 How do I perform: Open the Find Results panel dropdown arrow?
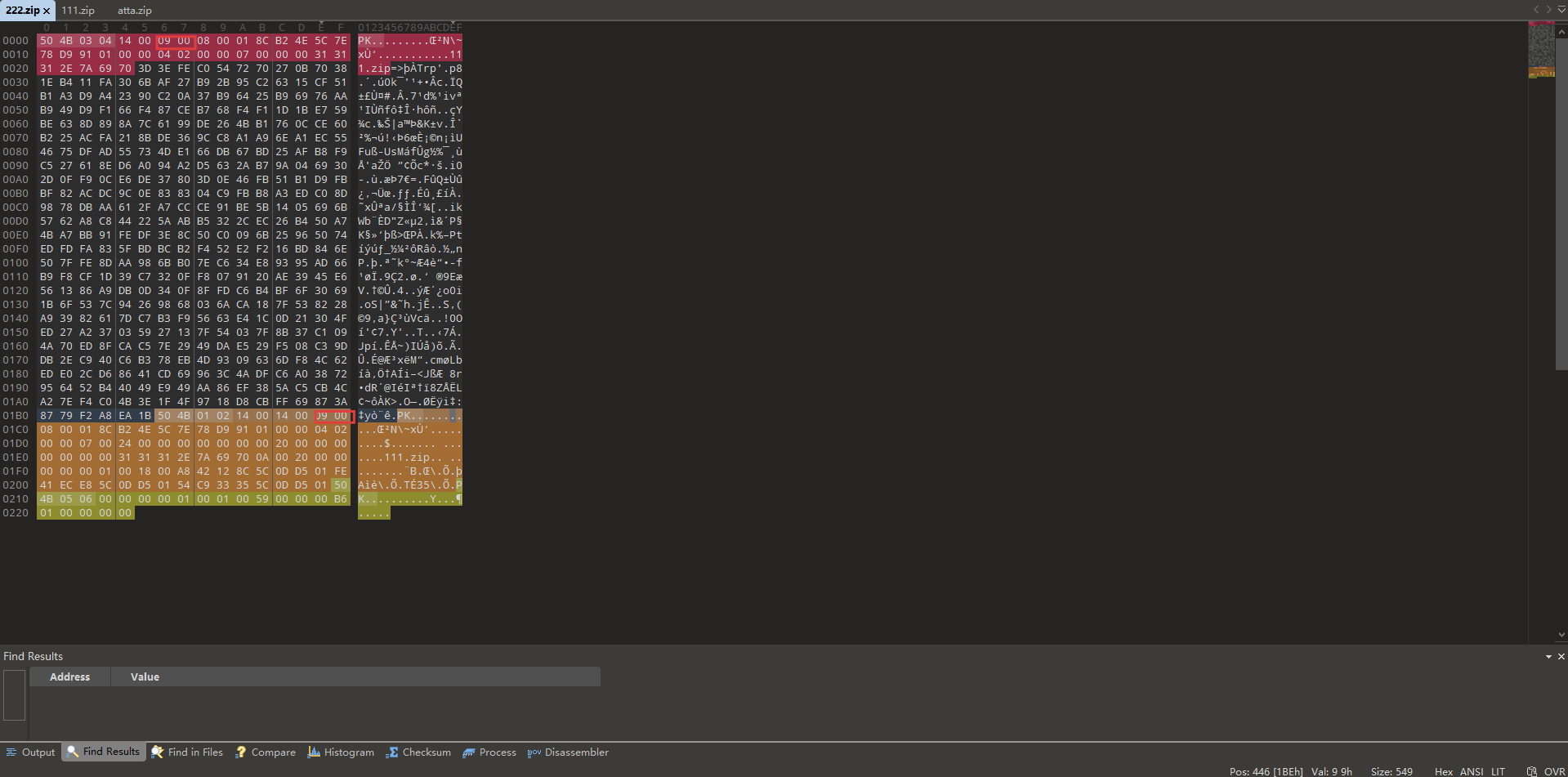[1548, 657]
